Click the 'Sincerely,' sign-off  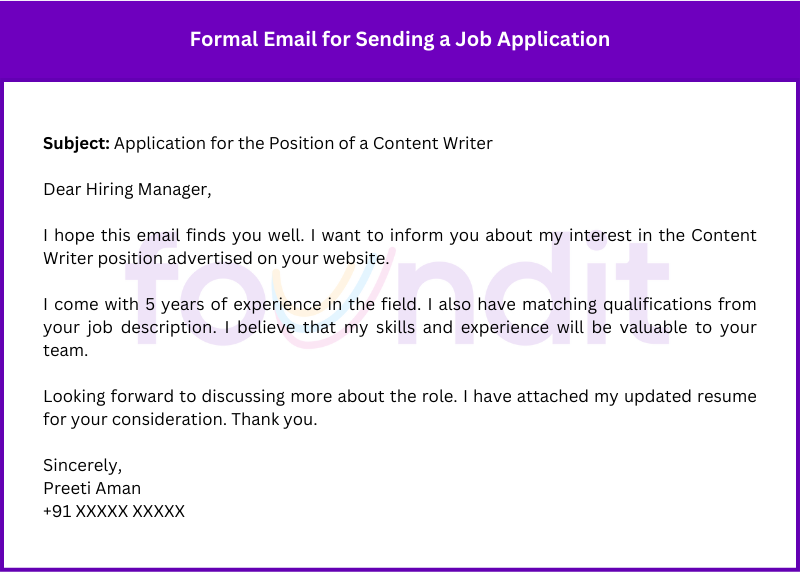tap(82, 465)
